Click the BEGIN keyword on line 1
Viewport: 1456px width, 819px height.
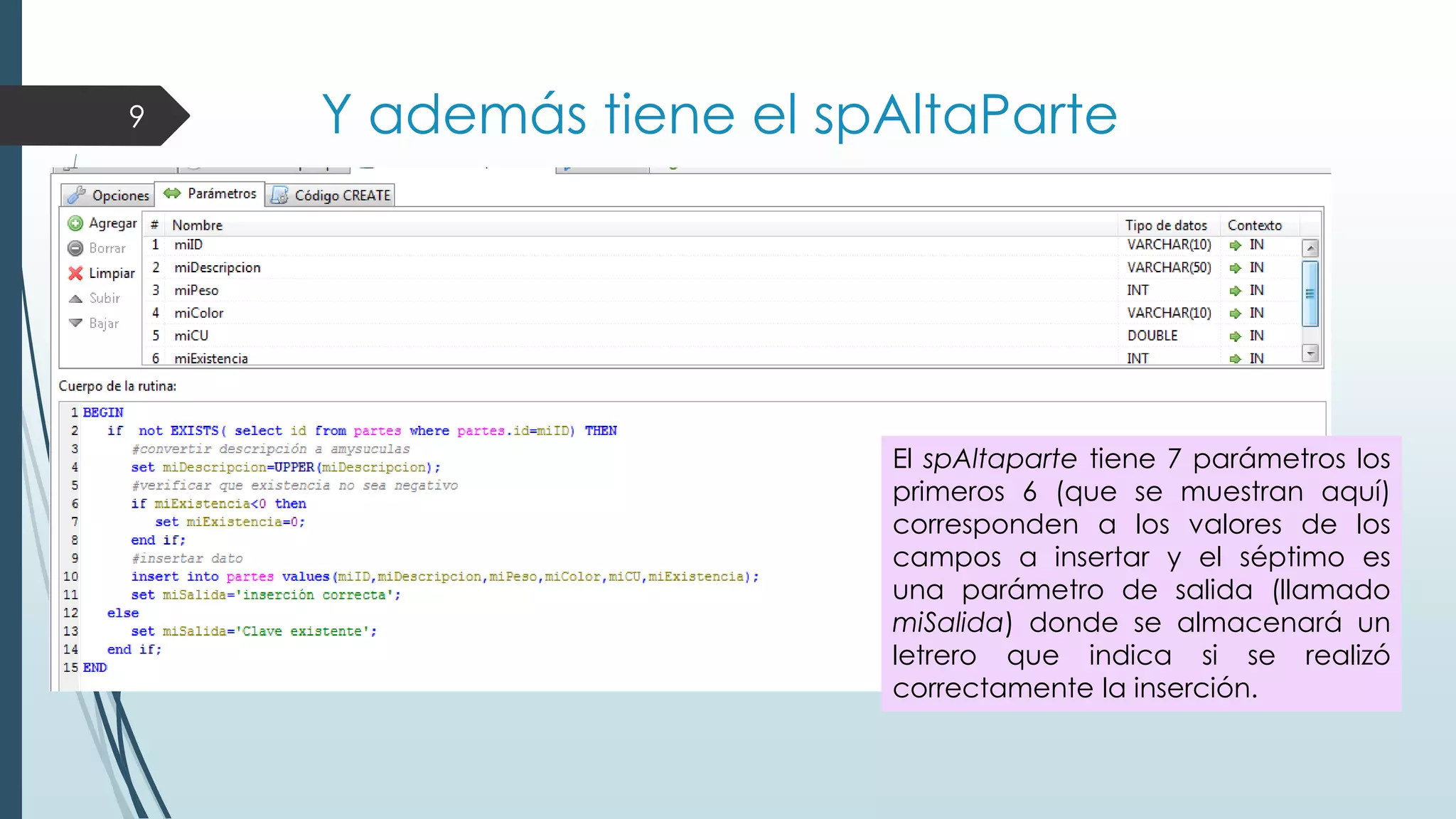click(103, 412)
